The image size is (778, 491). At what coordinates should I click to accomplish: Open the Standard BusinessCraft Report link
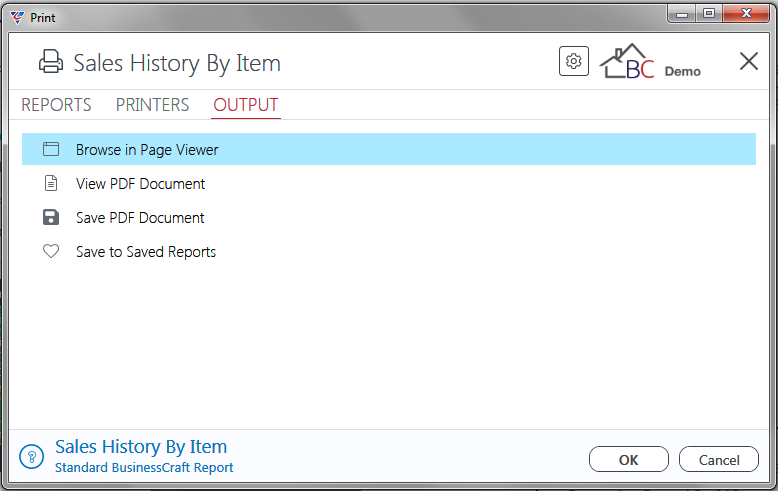[x=144, y=468]
